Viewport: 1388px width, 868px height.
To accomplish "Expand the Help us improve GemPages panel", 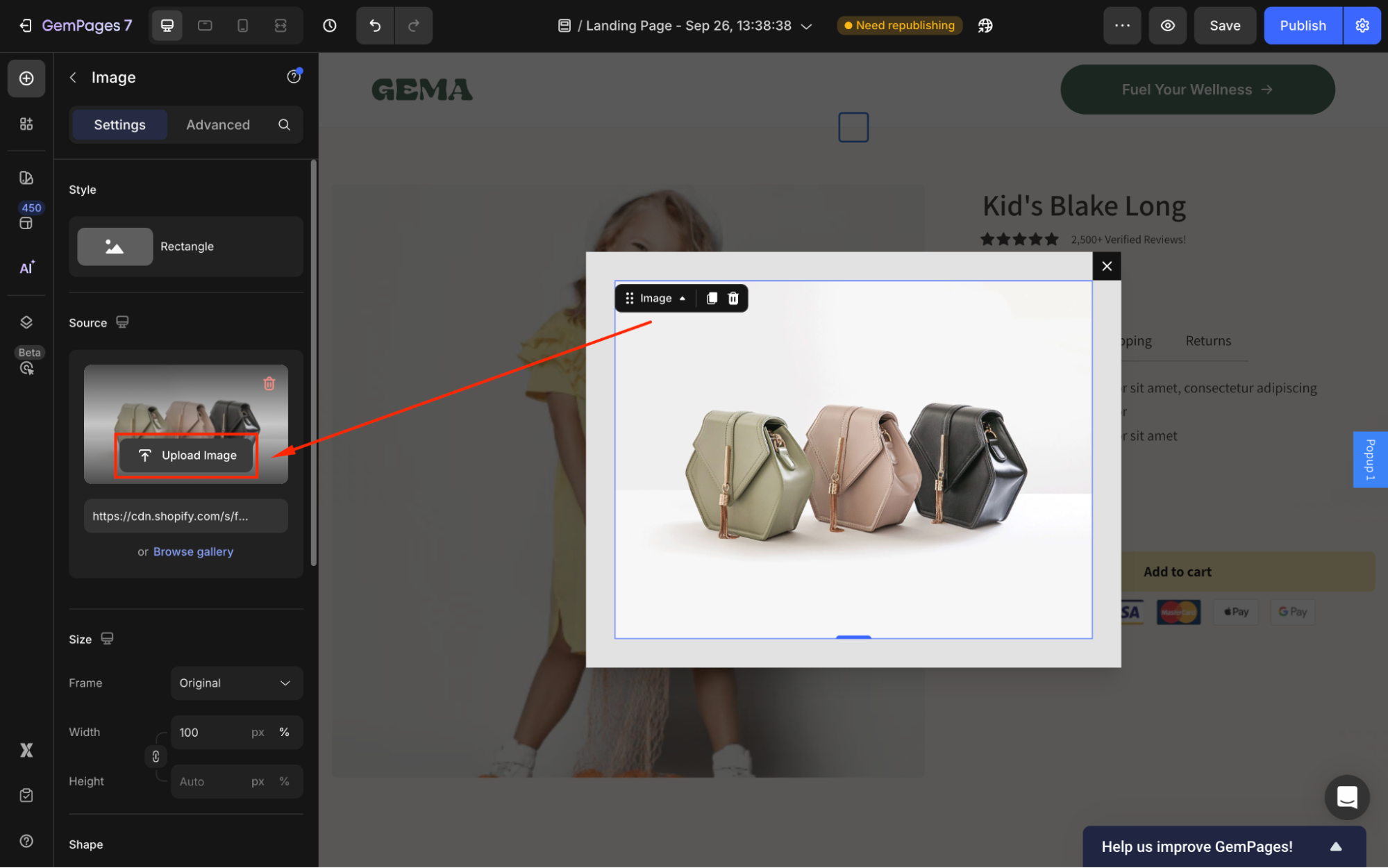I will click(1335, 846).
